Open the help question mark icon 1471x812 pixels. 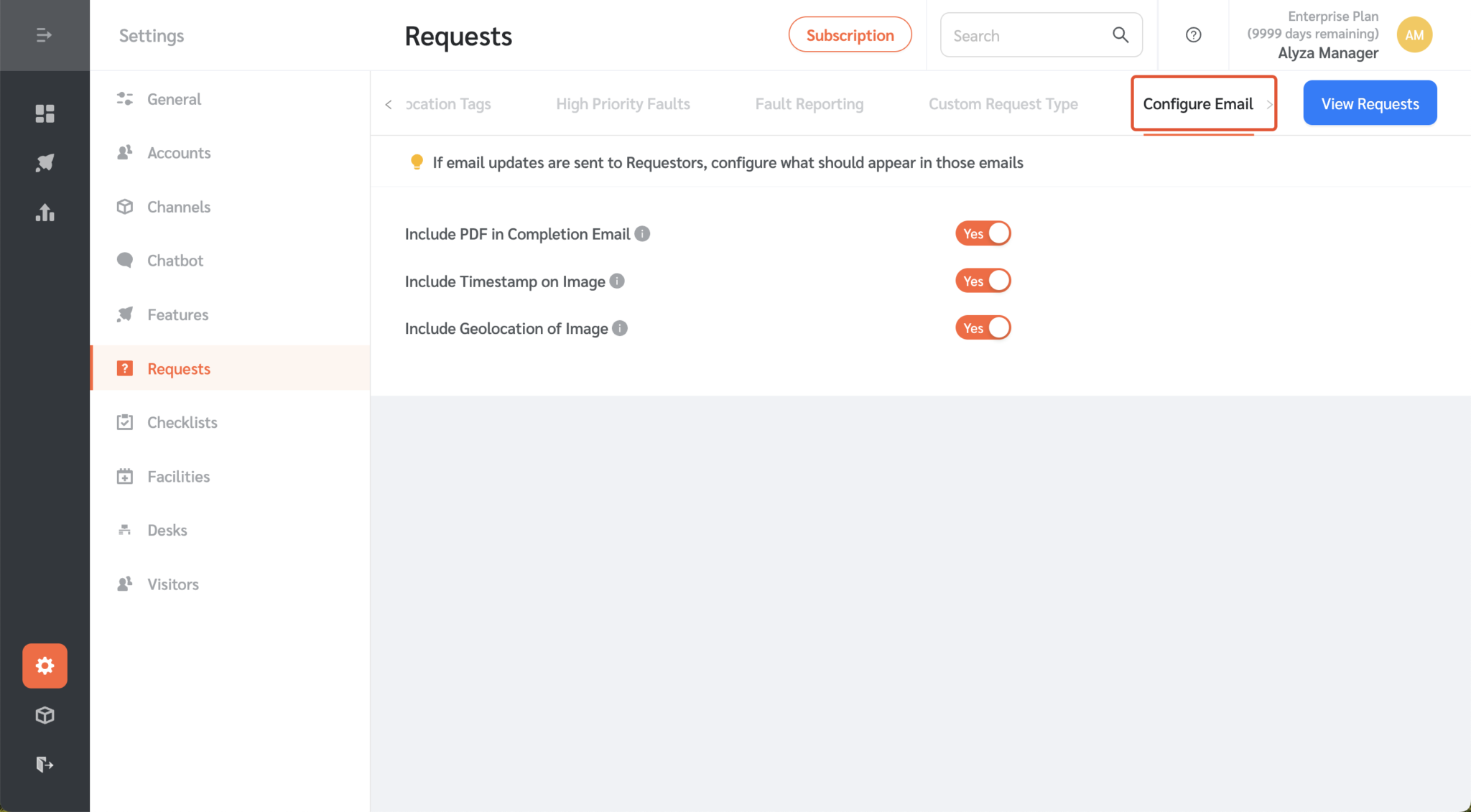pyautogui.click(x=1192, y=34)
